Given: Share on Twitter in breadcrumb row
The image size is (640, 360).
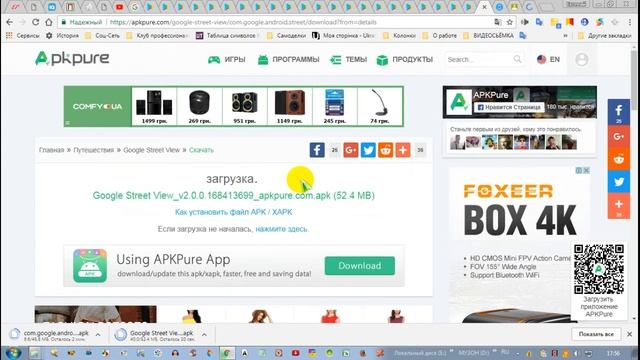Looking at the screenshot, I should 368,150.
